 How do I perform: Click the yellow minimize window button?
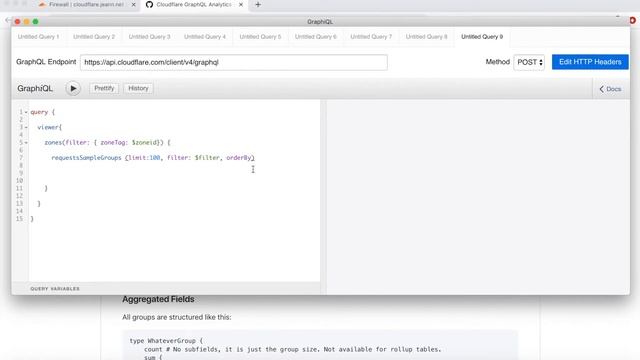[26, 22]
